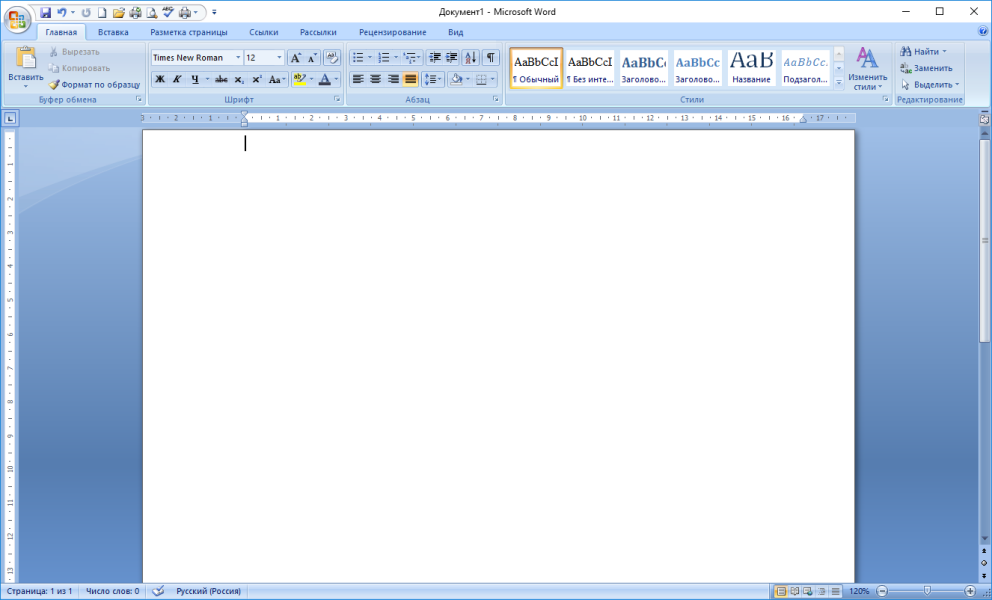
Task: Align text to the right
Action: pyautogui.click(x=393, y=79)
